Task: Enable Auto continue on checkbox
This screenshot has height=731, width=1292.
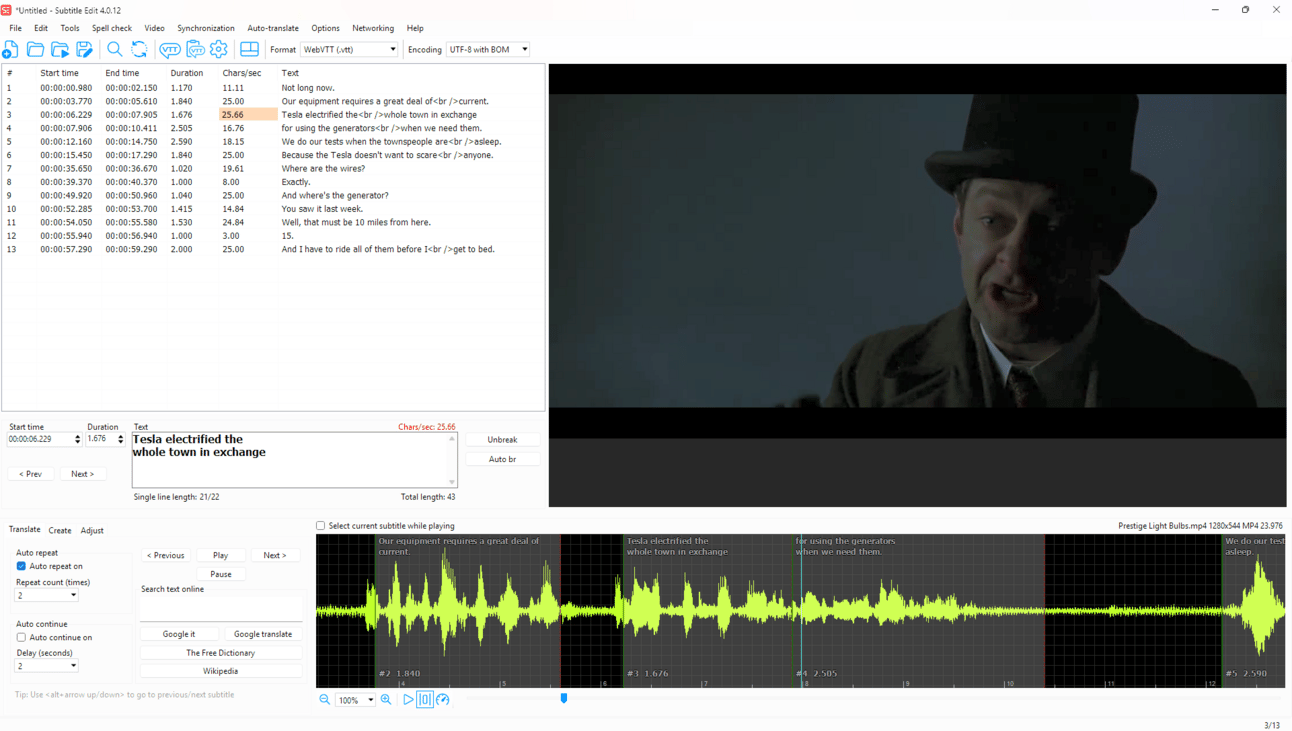Action: [21, 637]
